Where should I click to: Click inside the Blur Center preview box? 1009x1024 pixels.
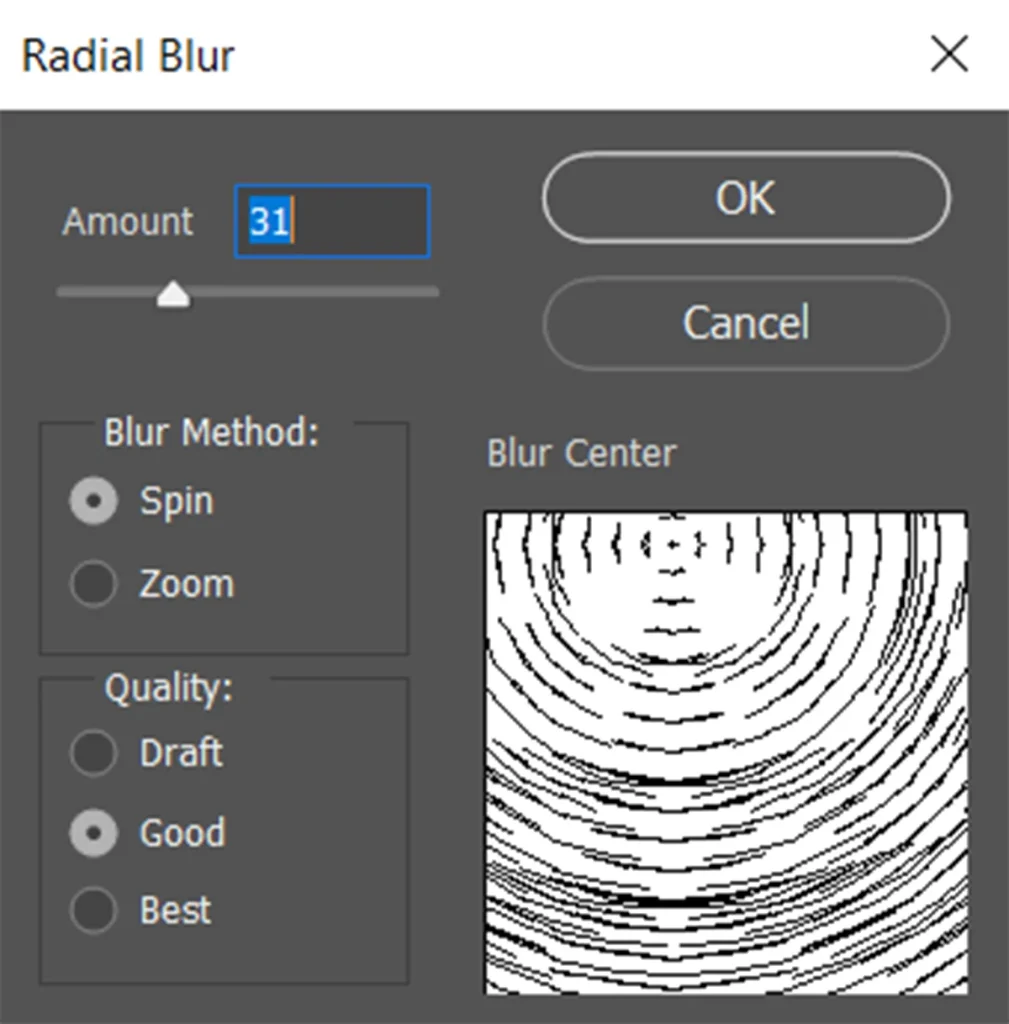(726, 780)
